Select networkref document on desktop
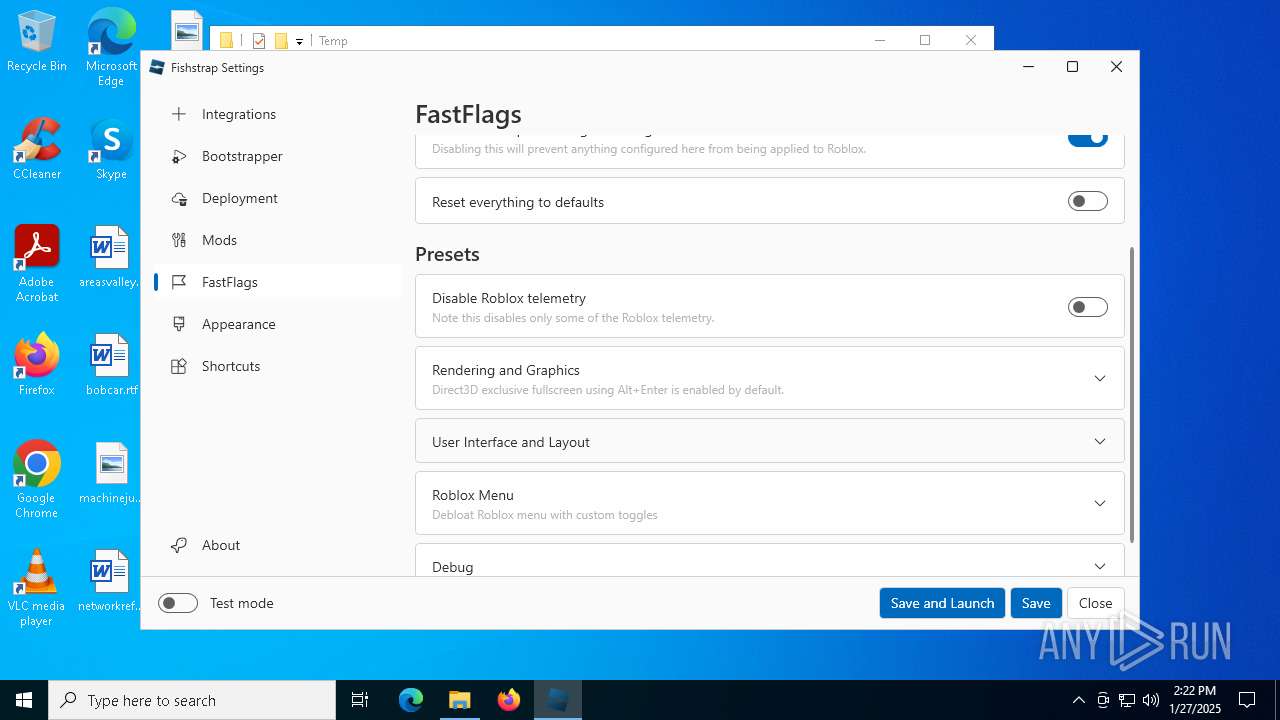 111,581
